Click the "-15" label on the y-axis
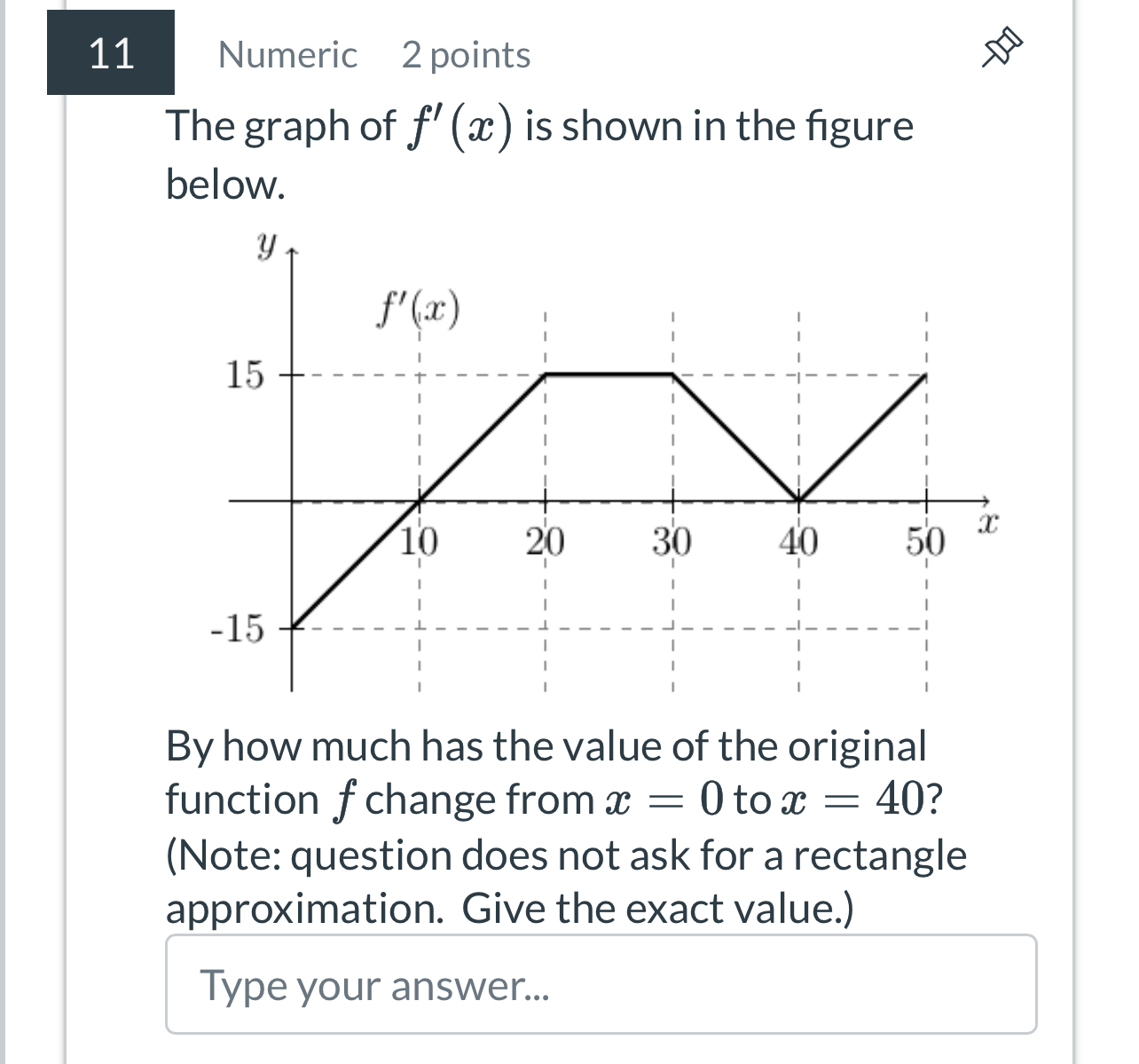Viewport: 1139px width, 1064px height. point(236,628)
